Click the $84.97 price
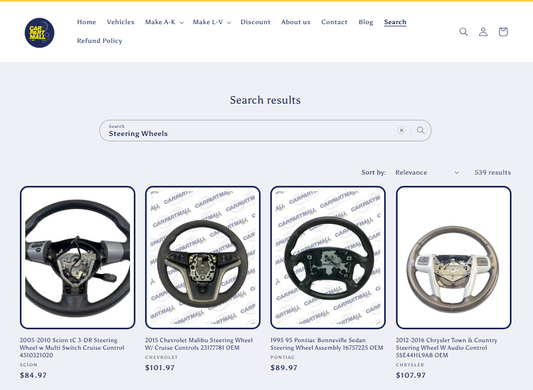Screen dimensions: 533x390 33,375
